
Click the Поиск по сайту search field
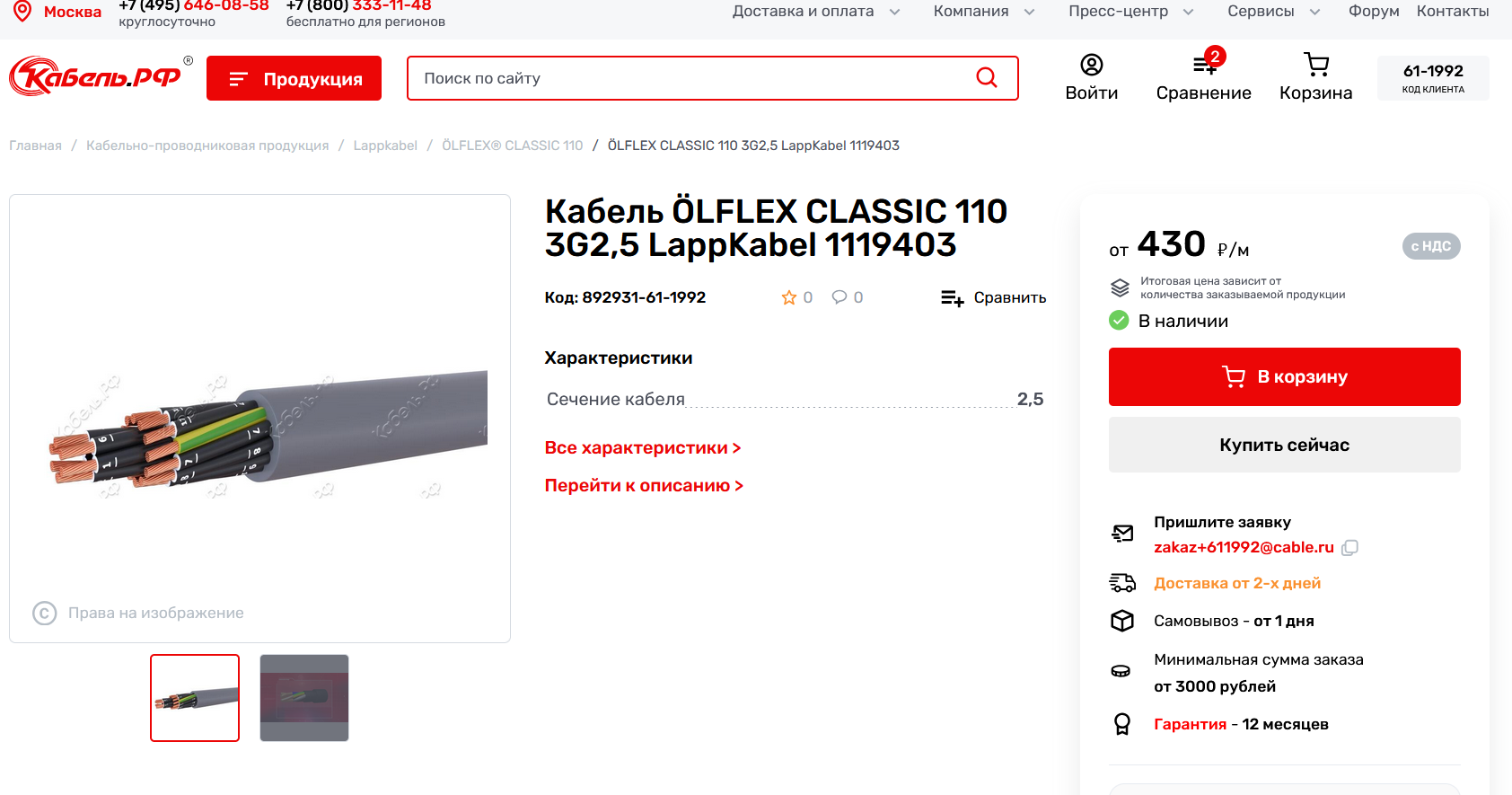pos(691,78)
